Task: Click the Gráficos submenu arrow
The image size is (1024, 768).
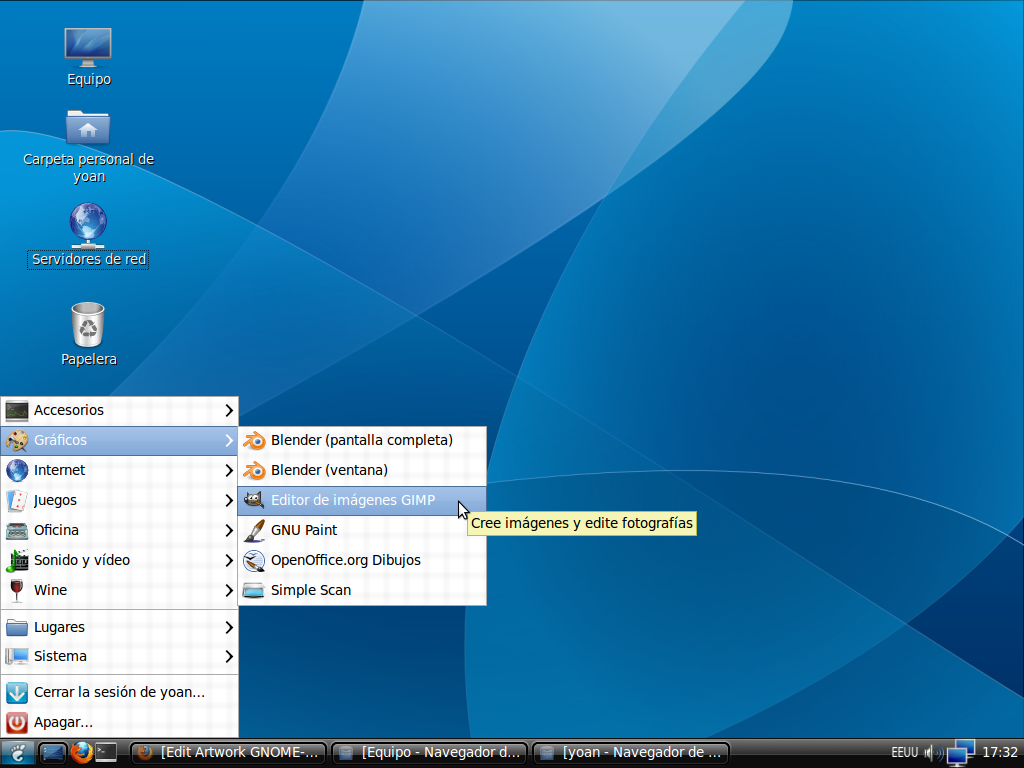Action: pos(229,440)
